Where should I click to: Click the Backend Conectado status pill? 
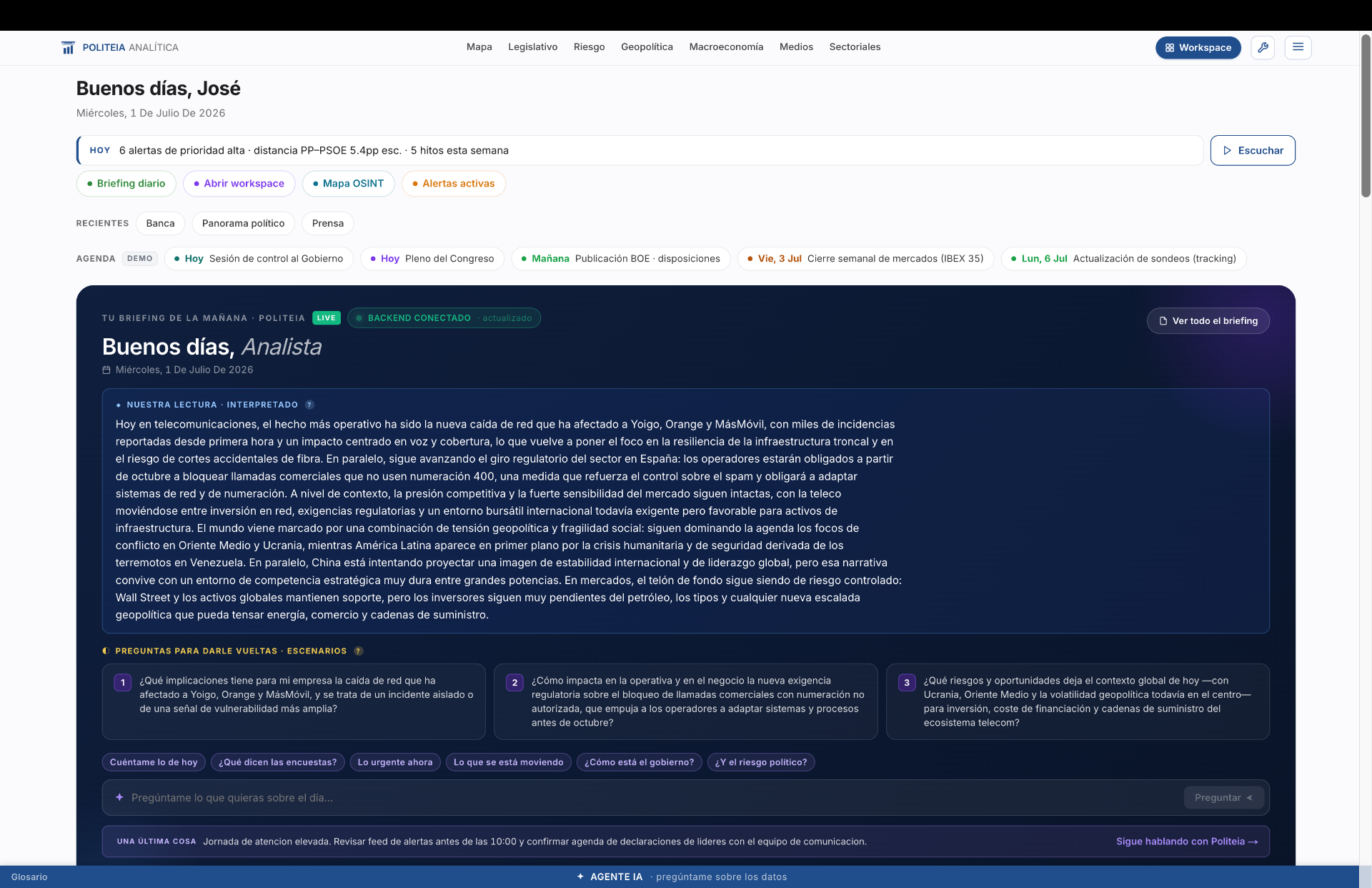point(444,318)
